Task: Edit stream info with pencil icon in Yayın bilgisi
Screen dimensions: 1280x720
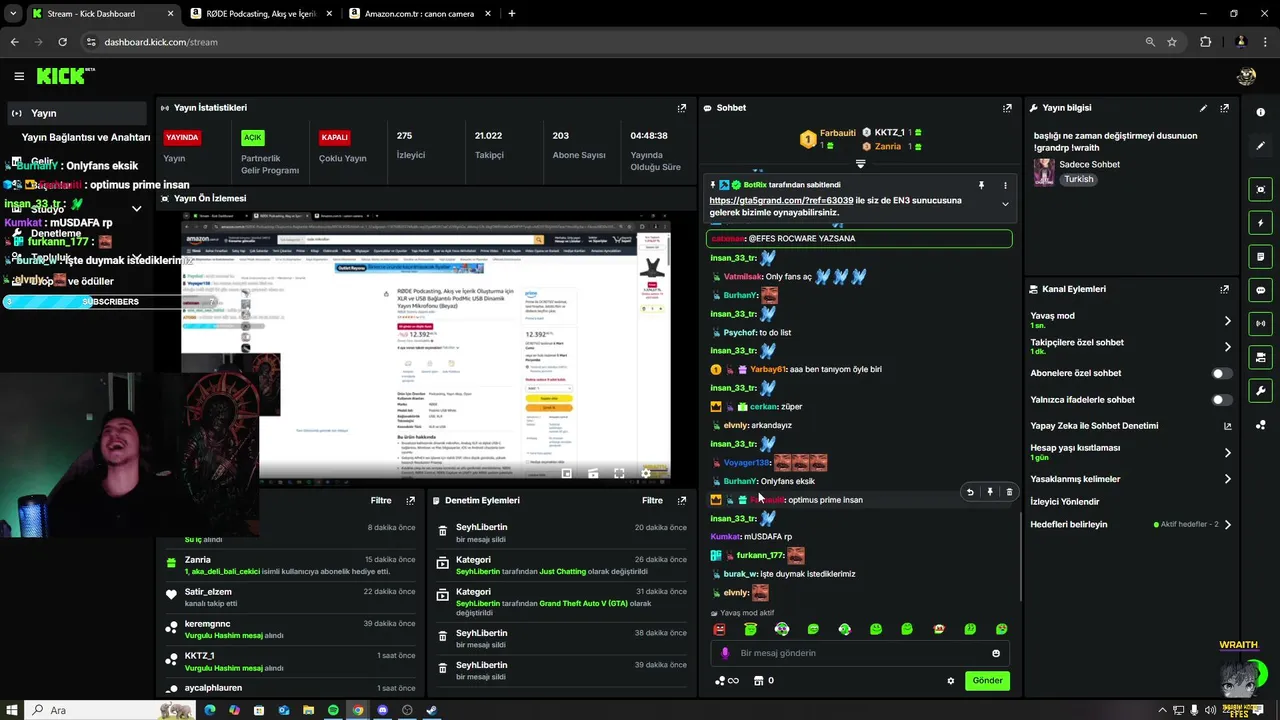Action: coord(1203,108)
